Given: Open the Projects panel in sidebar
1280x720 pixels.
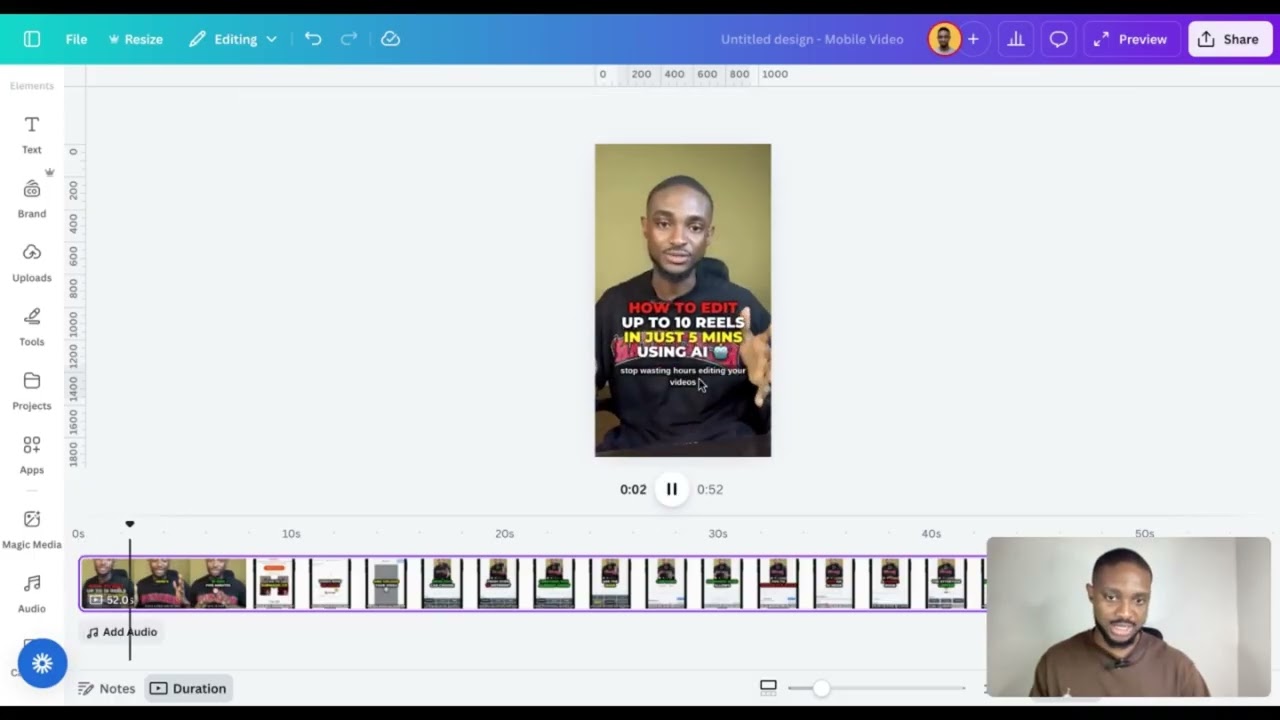Looking at the screenshot, I should tap(32, 390).
